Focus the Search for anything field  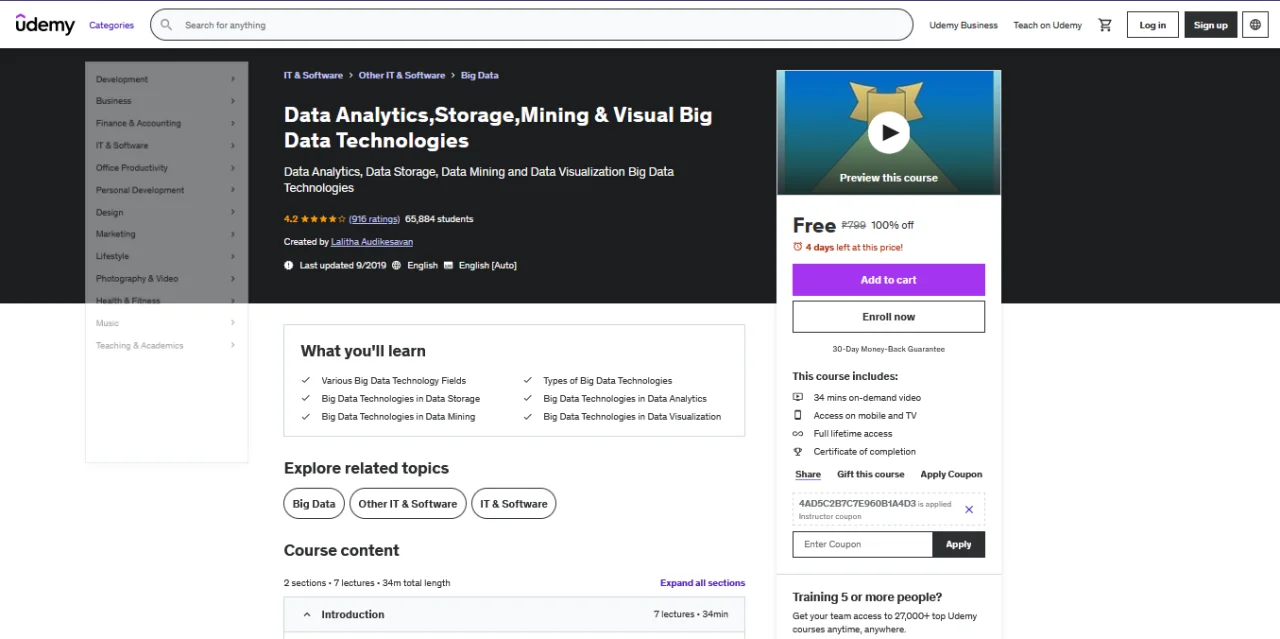tap(531, 25)
